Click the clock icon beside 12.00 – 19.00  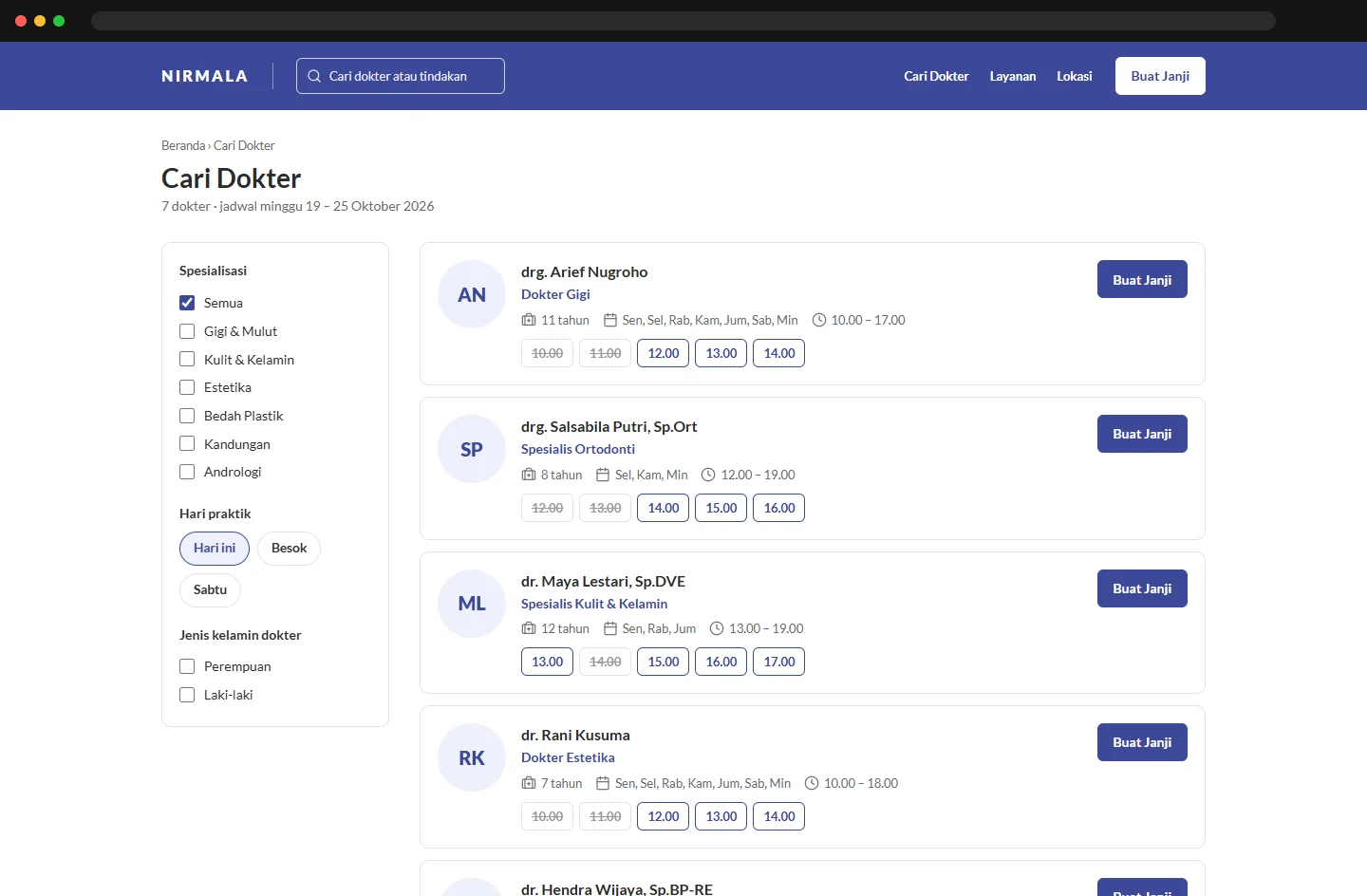[x=708, y=475]
